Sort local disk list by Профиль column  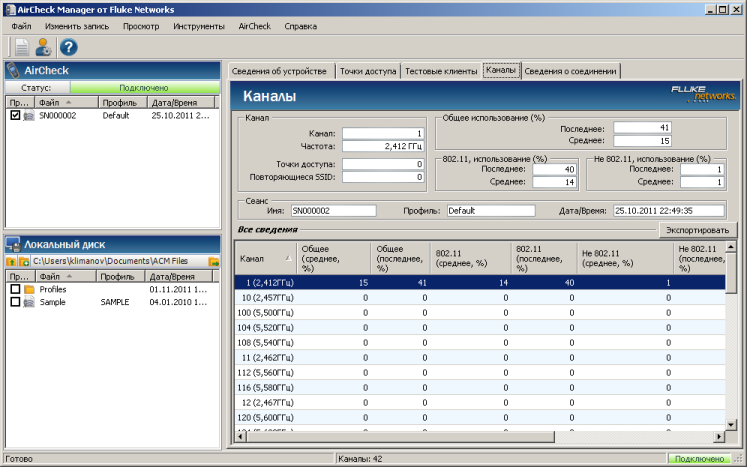tap(121, 276)
